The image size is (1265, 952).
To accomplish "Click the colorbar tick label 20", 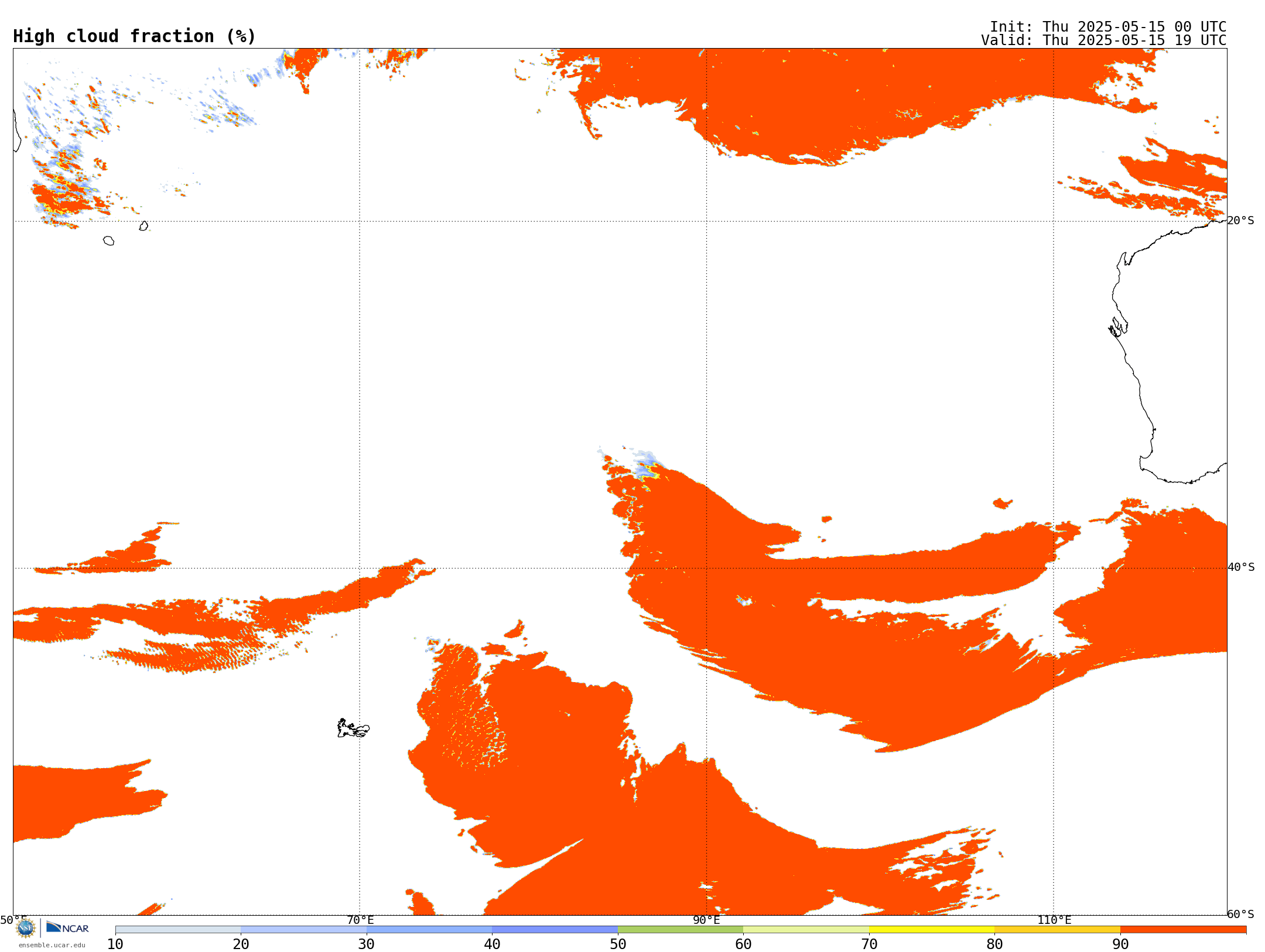I will point(241,944).
